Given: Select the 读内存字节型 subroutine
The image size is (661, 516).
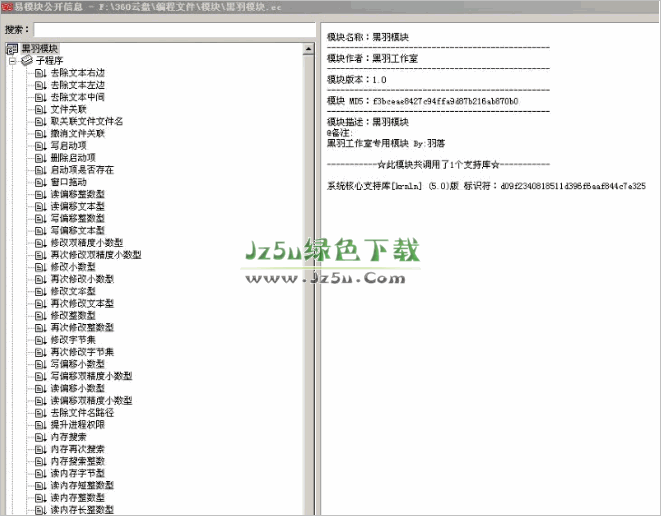Looking at the screenshot, I should [78, 473].
